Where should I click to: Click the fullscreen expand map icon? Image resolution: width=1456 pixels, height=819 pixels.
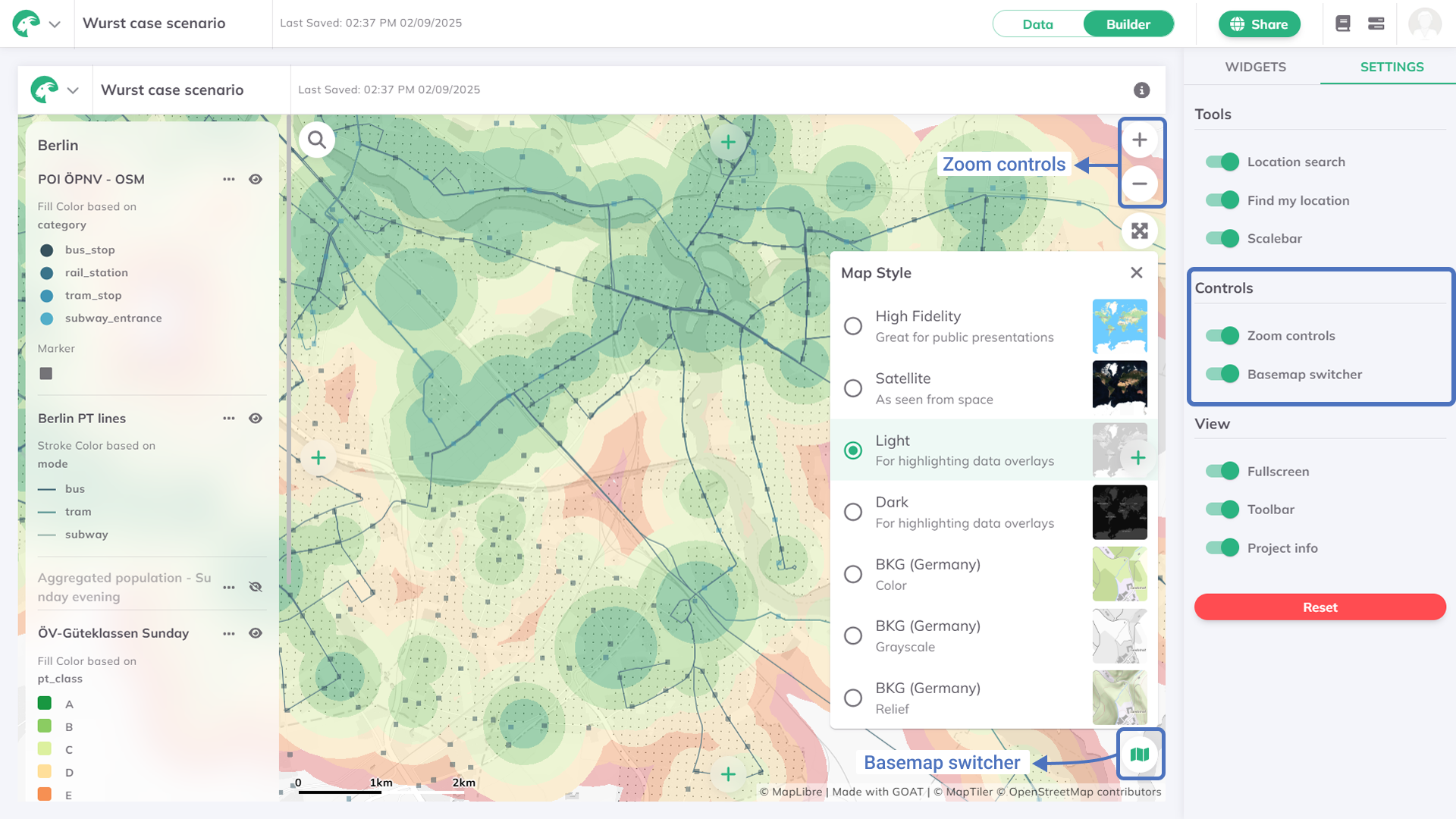(x=1139, y=231)
